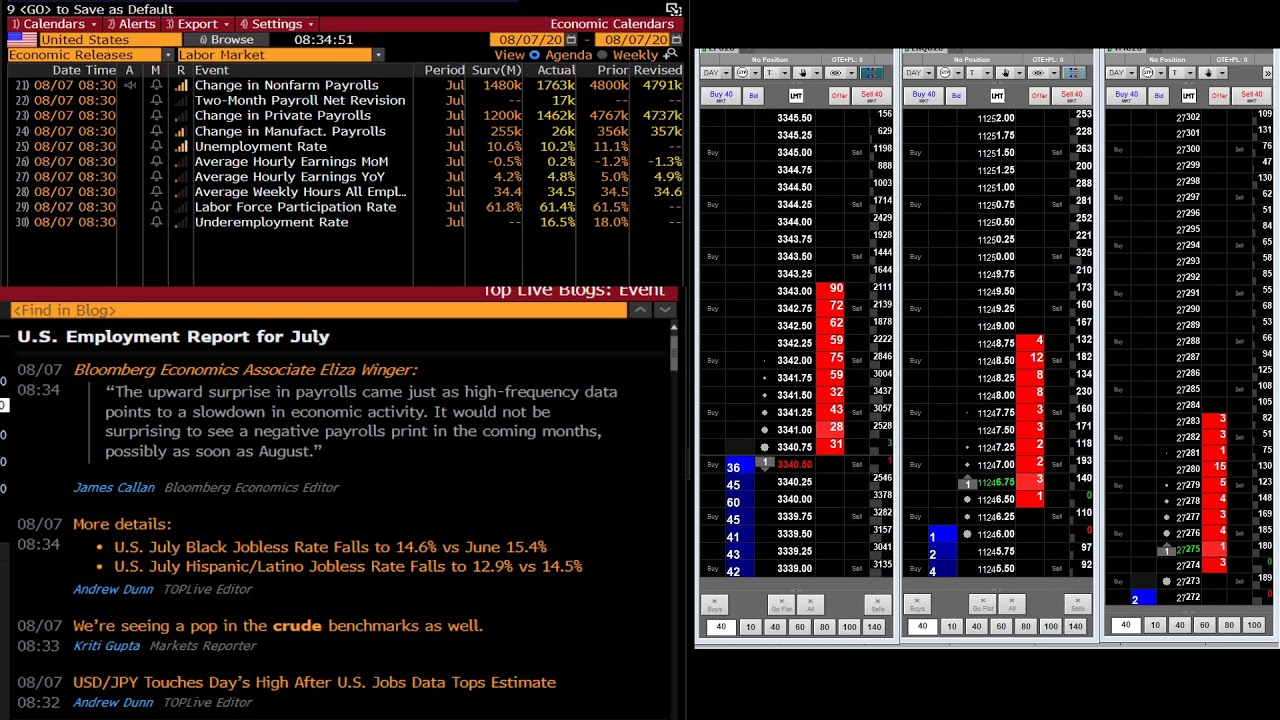Click the LMT order type icon on the 1124 ladder
1280x720 pixels.
tap(998, 95)
